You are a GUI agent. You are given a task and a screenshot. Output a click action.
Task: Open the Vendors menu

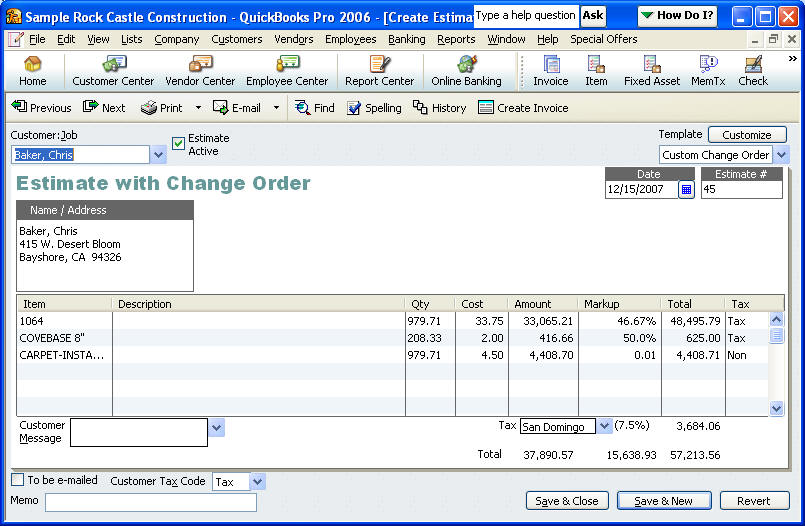pyautogui.click(x=293, y=39)
